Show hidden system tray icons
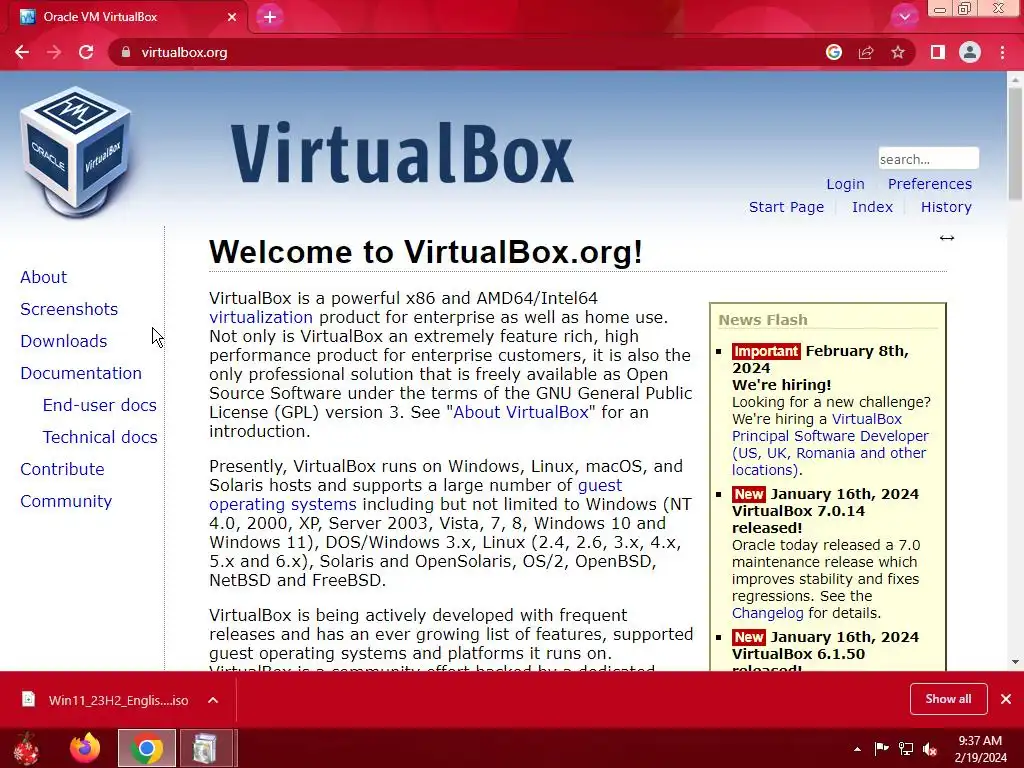Image resolution: width=1024 pixels, height=768 pixels. 857,749
